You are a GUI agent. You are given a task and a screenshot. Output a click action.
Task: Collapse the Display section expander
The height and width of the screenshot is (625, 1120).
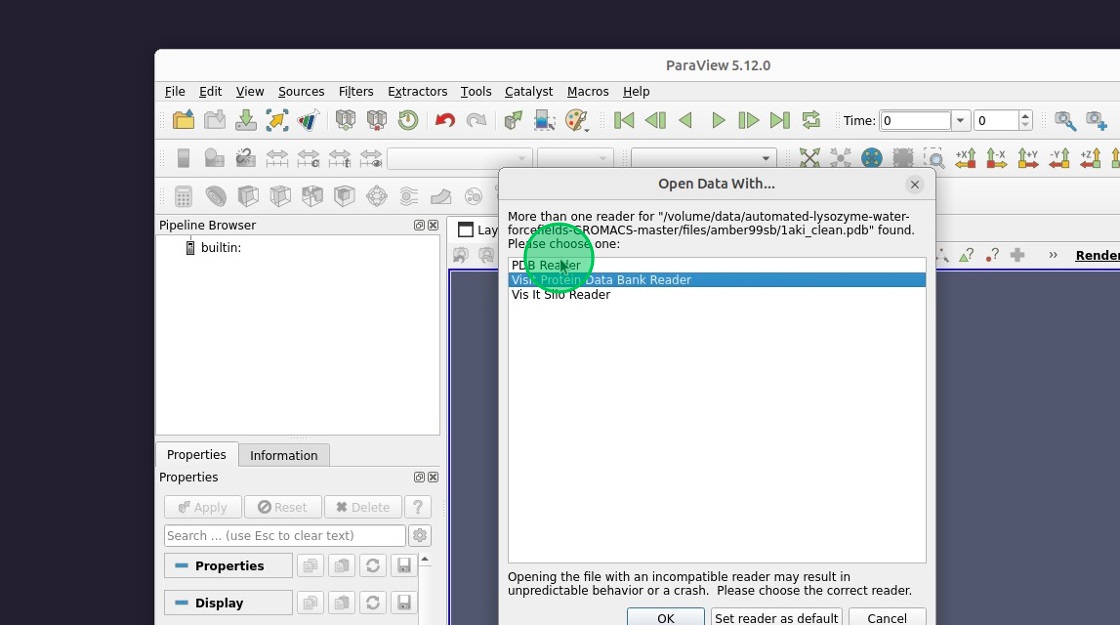click(181, 603)
